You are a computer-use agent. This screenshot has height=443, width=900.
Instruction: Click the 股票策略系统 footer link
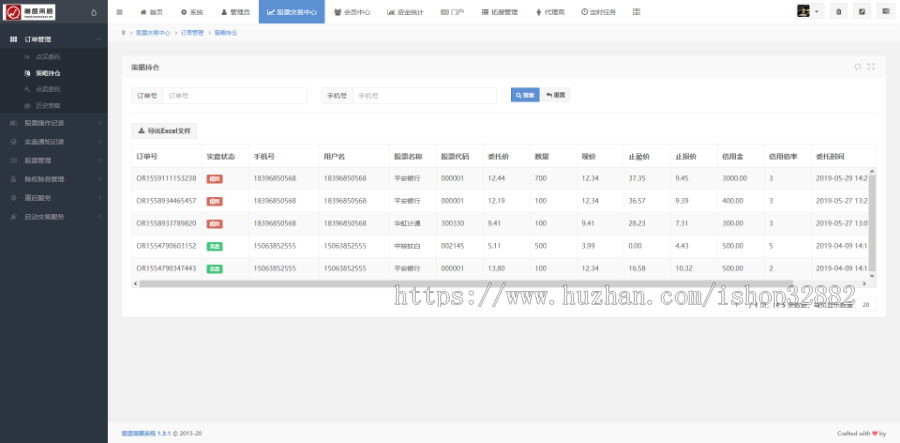click(146, 433)
